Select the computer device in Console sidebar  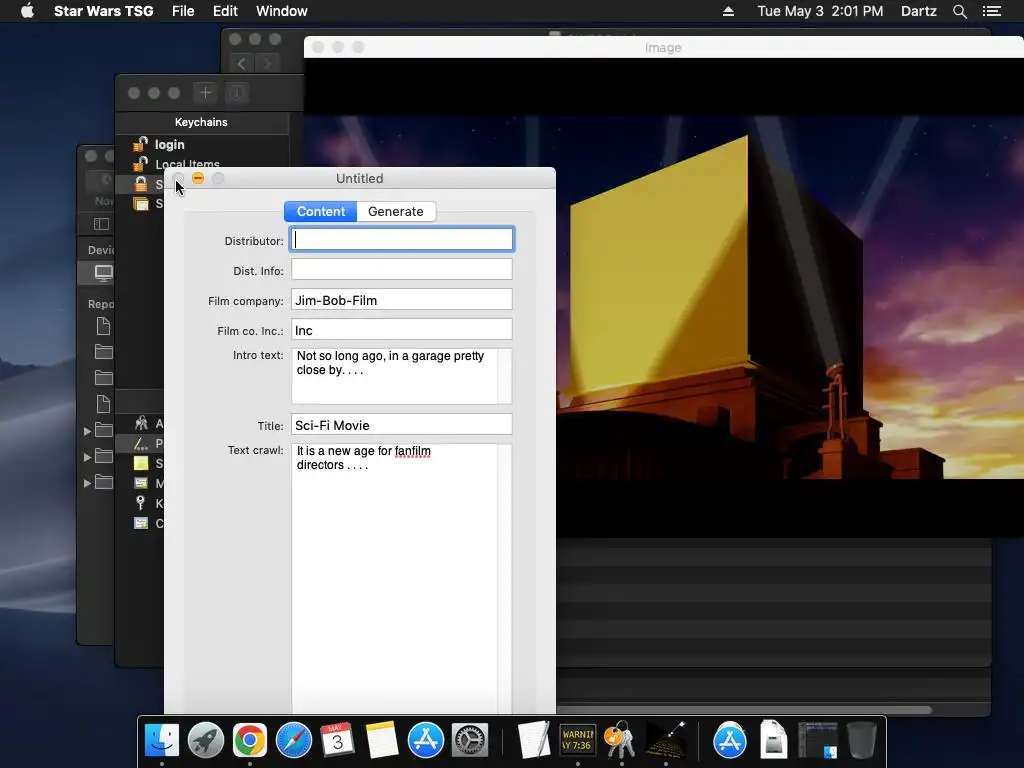point(104,272)
